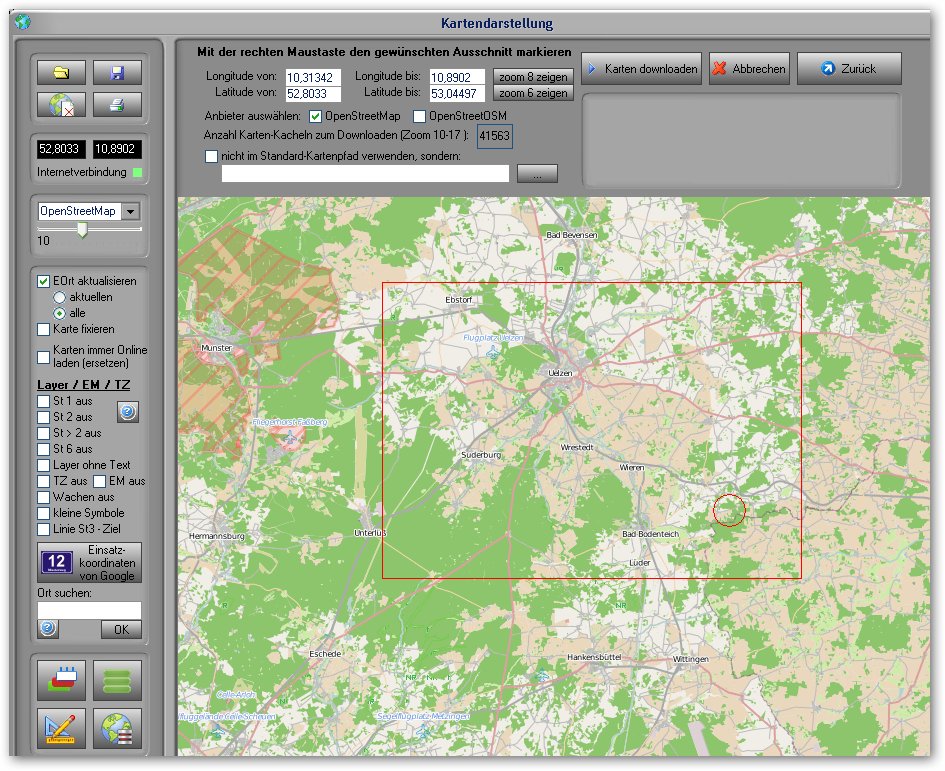This screenshot has width=945, height=771.
Task: Select the 'alle' radio button
Action: 59,313
